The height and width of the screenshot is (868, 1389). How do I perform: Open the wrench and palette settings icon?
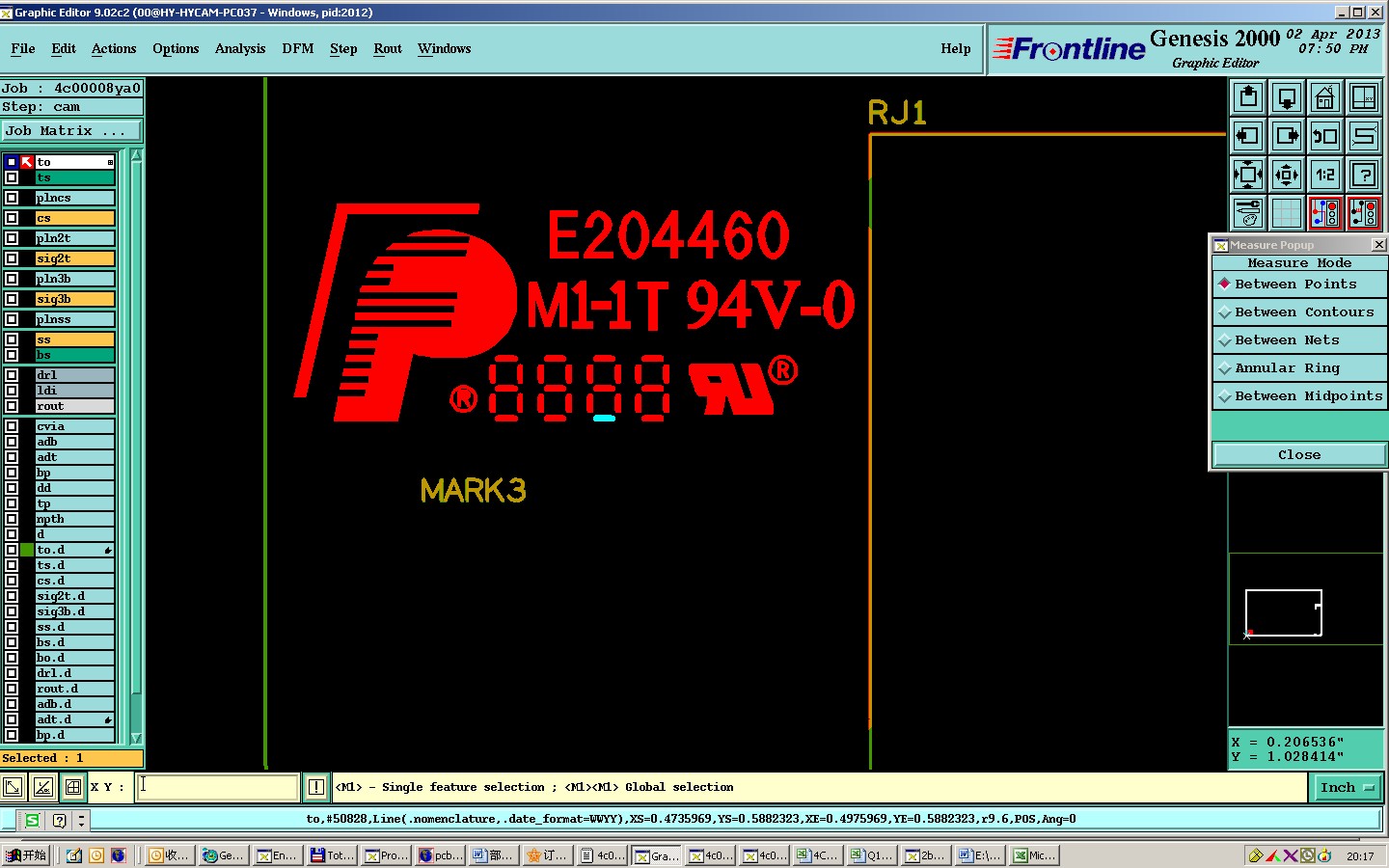[x=1248, y=213]
